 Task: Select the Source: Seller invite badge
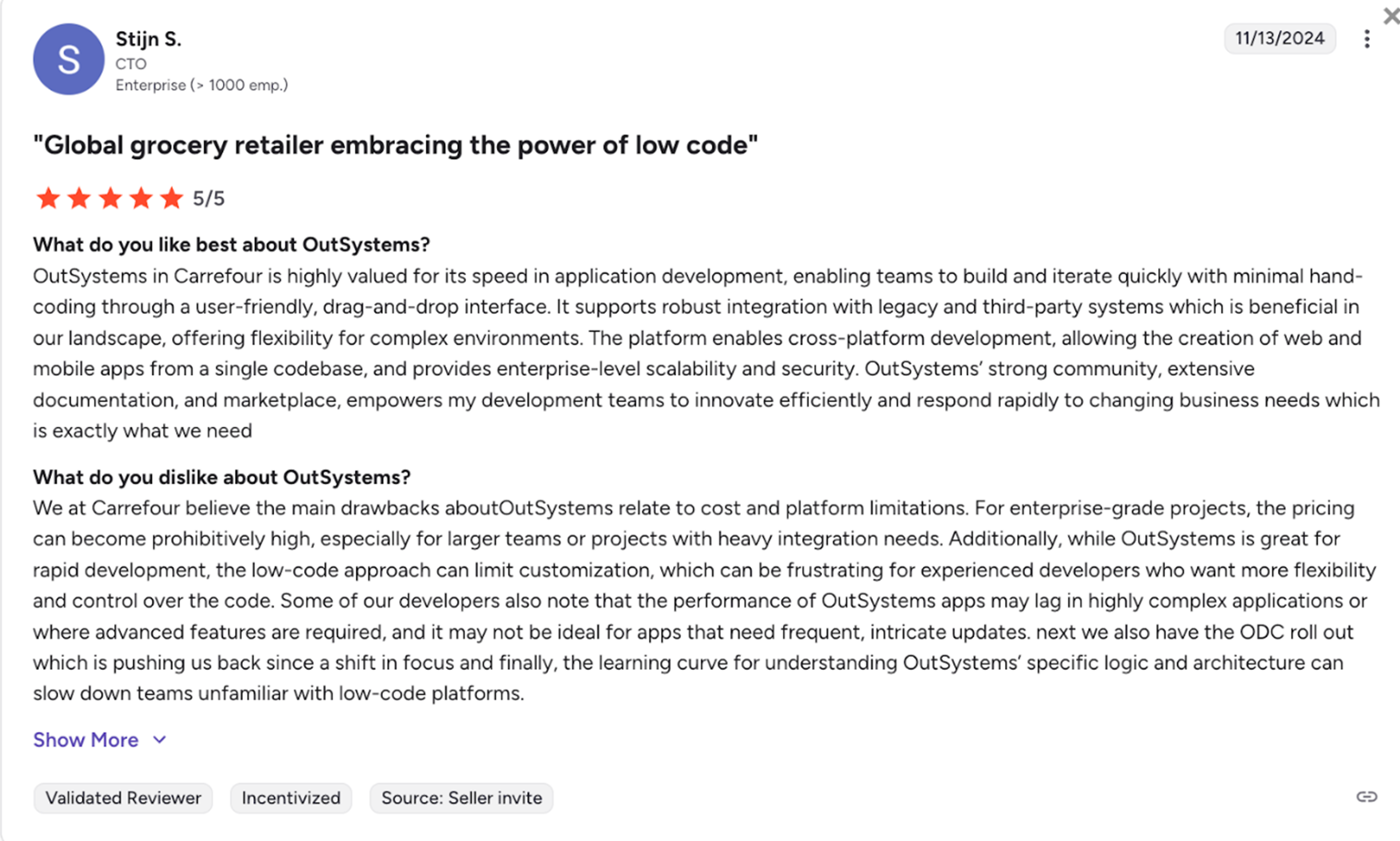(461, 798)
